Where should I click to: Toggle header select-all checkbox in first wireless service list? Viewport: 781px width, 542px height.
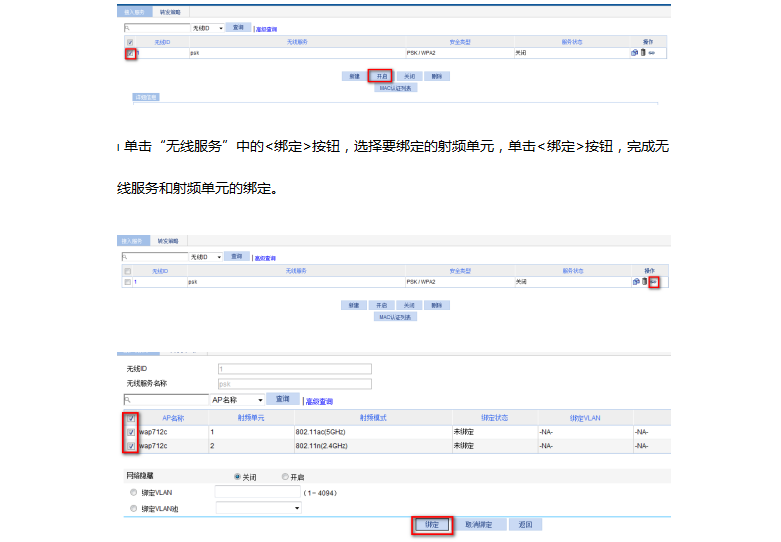coord(130,42)
